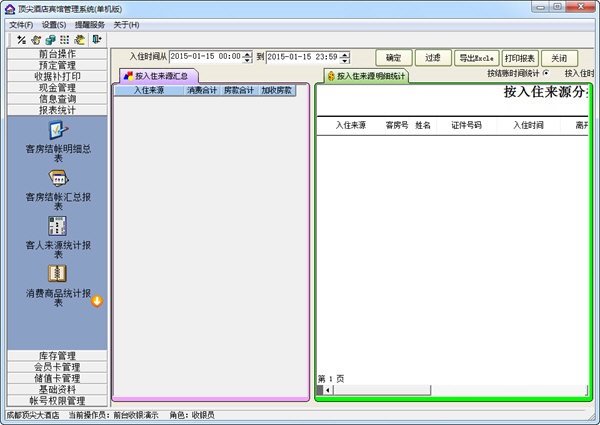
Task: Open 客房结帐汇总报表 report icon
Action: 58,178
